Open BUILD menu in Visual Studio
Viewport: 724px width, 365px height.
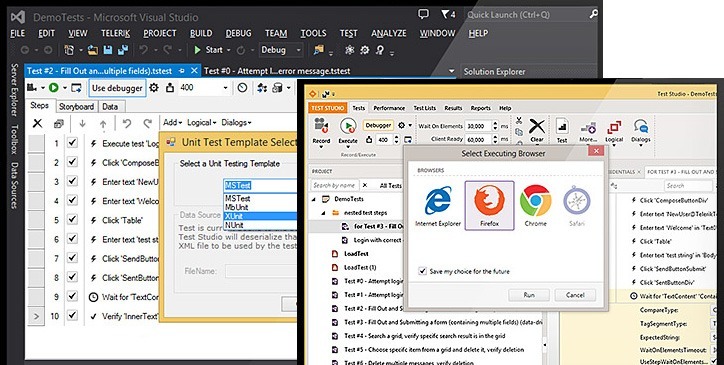coord(201,33)
